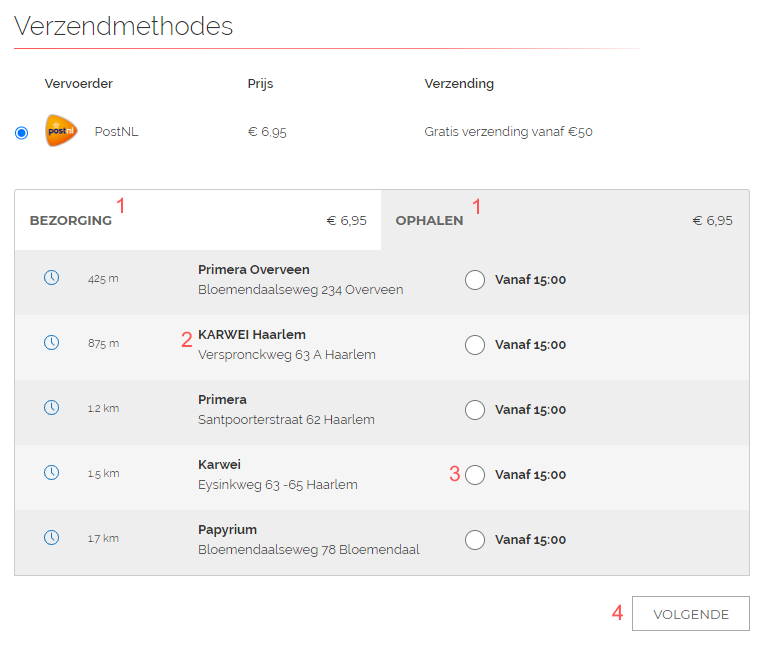Viewport: 764px width, 646px height.
Task: Click clock icon for Primera Santpoorterstraat
Action: click(52, 407)
